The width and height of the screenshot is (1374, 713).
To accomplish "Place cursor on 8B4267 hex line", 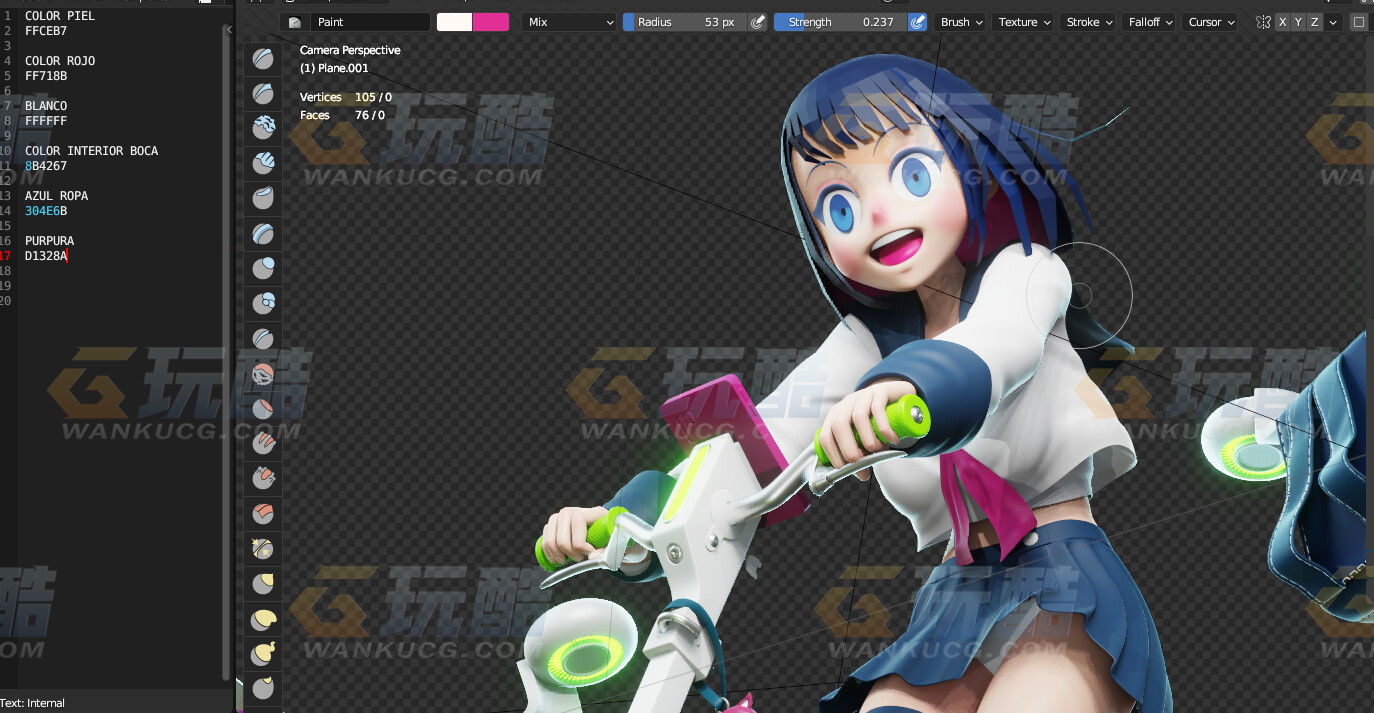I will pyautogui.click(x=46, y=166).
